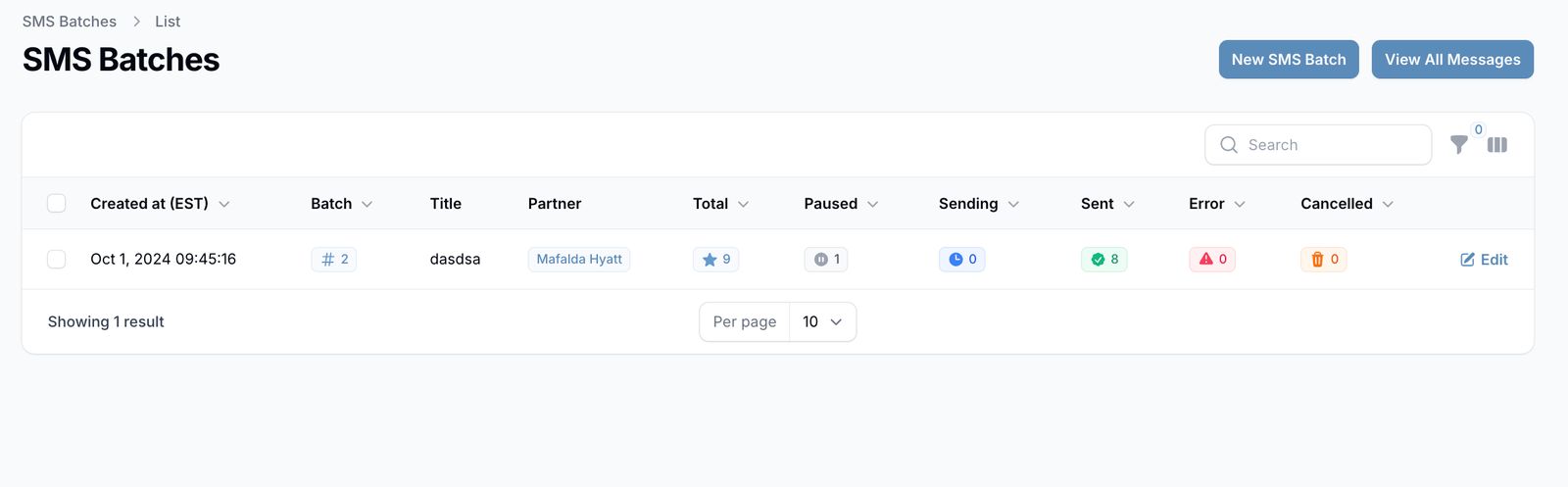Click the batch number 2 badge
Viewport: 1568px width, 487px height.
pos(334,260)
